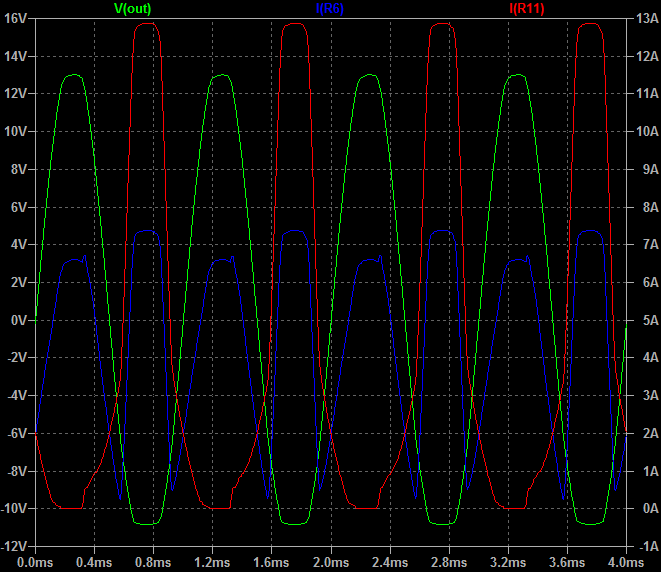Viewport: 661px width, 572px height.
Task: Click the 3A right axis label
Action: [650, 395]
